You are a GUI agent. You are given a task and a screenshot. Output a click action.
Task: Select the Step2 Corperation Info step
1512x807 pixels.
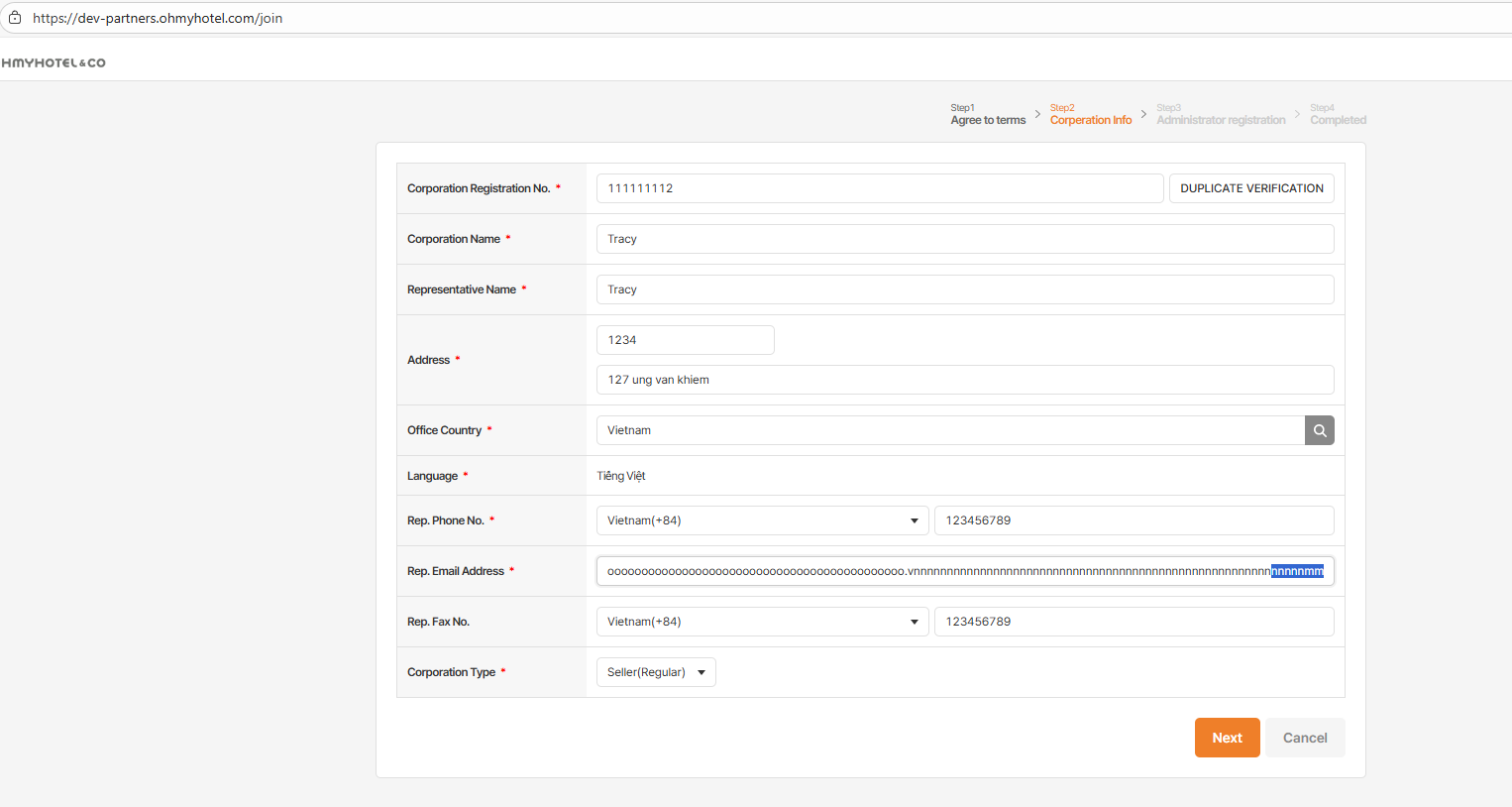(1090, 115)
